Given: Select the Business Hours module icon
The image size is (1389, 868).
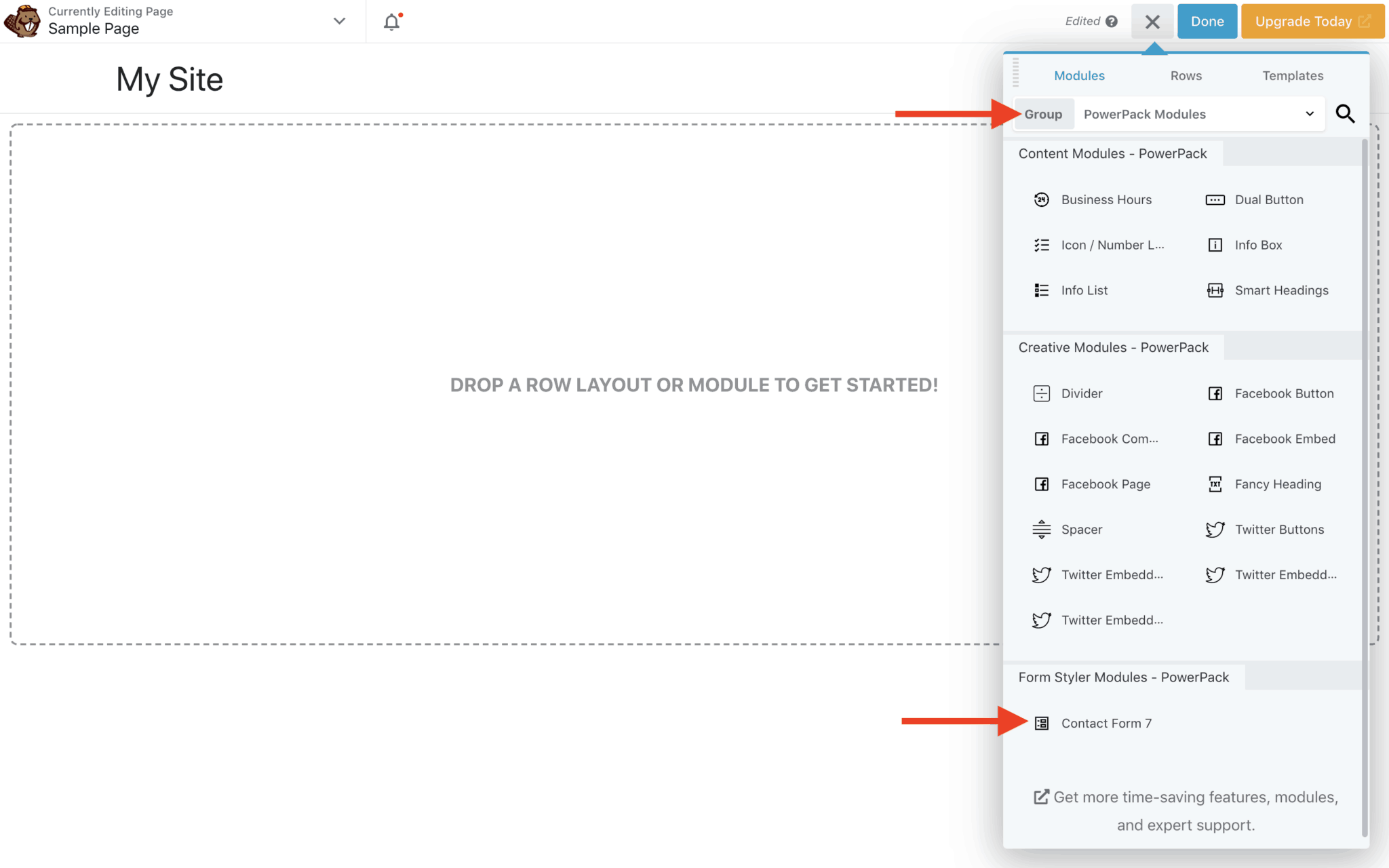Looking at the screenshot, I should 1041,199.
